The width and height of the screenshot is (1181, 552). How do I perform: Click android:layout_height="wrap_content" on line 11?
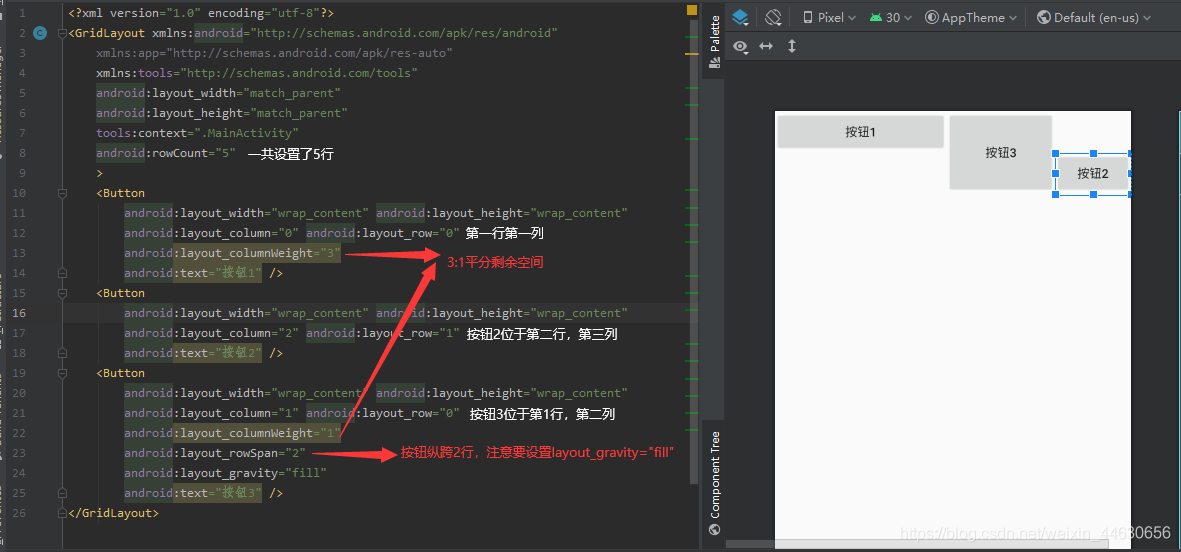tap(502, 213)
